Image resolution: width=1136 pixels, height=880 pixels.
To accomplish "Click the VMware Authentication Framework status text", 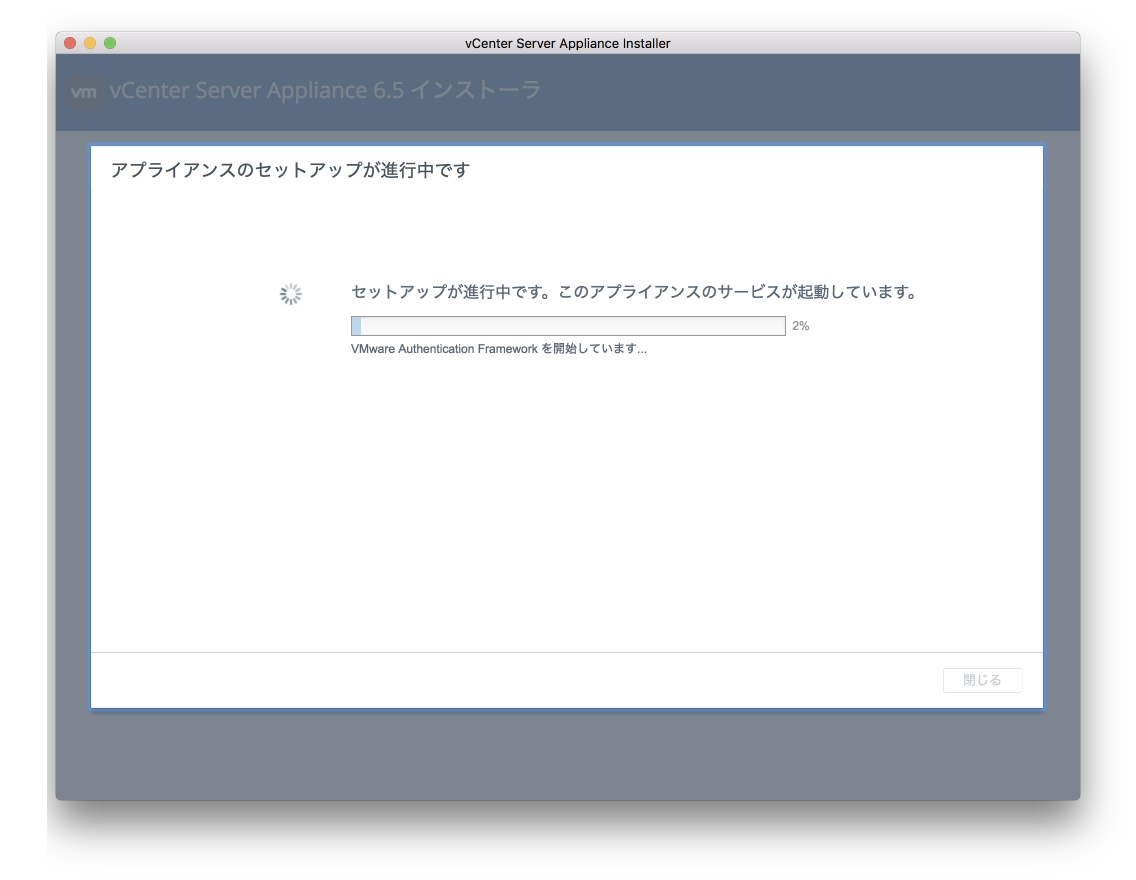I will pyautogui.click(x=498, y=349).
